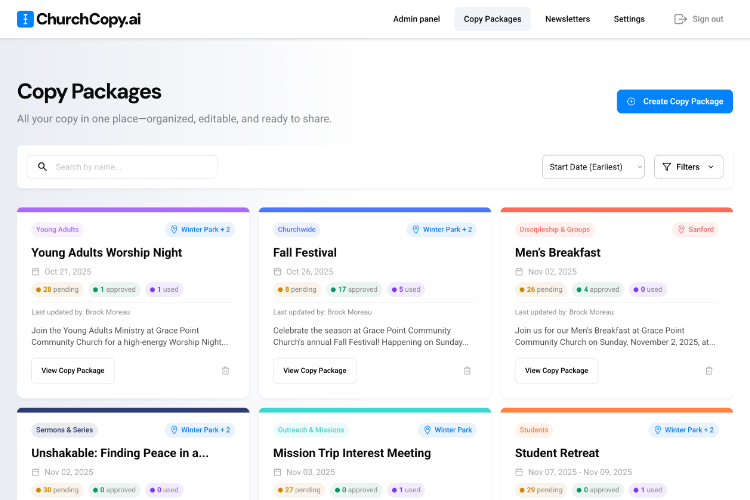Click the 27 pending badge
Viewport: 750px width, 500px height.
pos(299,490)
